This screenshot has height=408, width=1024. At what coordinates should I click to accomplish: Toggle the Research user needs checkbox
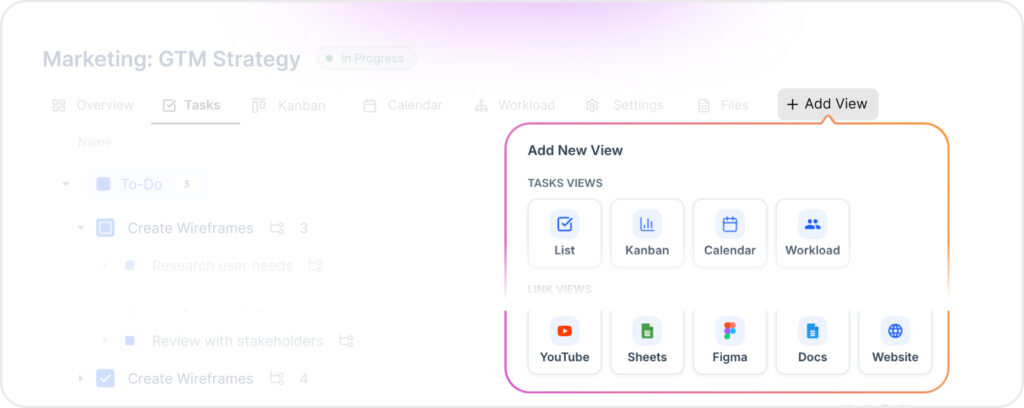pyautogui.click(x=129, y=266)
